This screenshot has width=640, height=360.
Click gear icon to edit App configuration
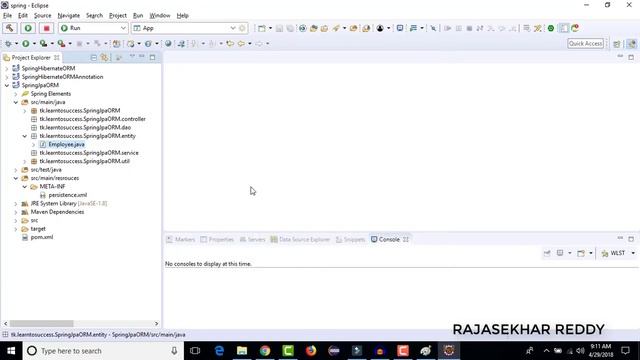[x=242, y=28]
